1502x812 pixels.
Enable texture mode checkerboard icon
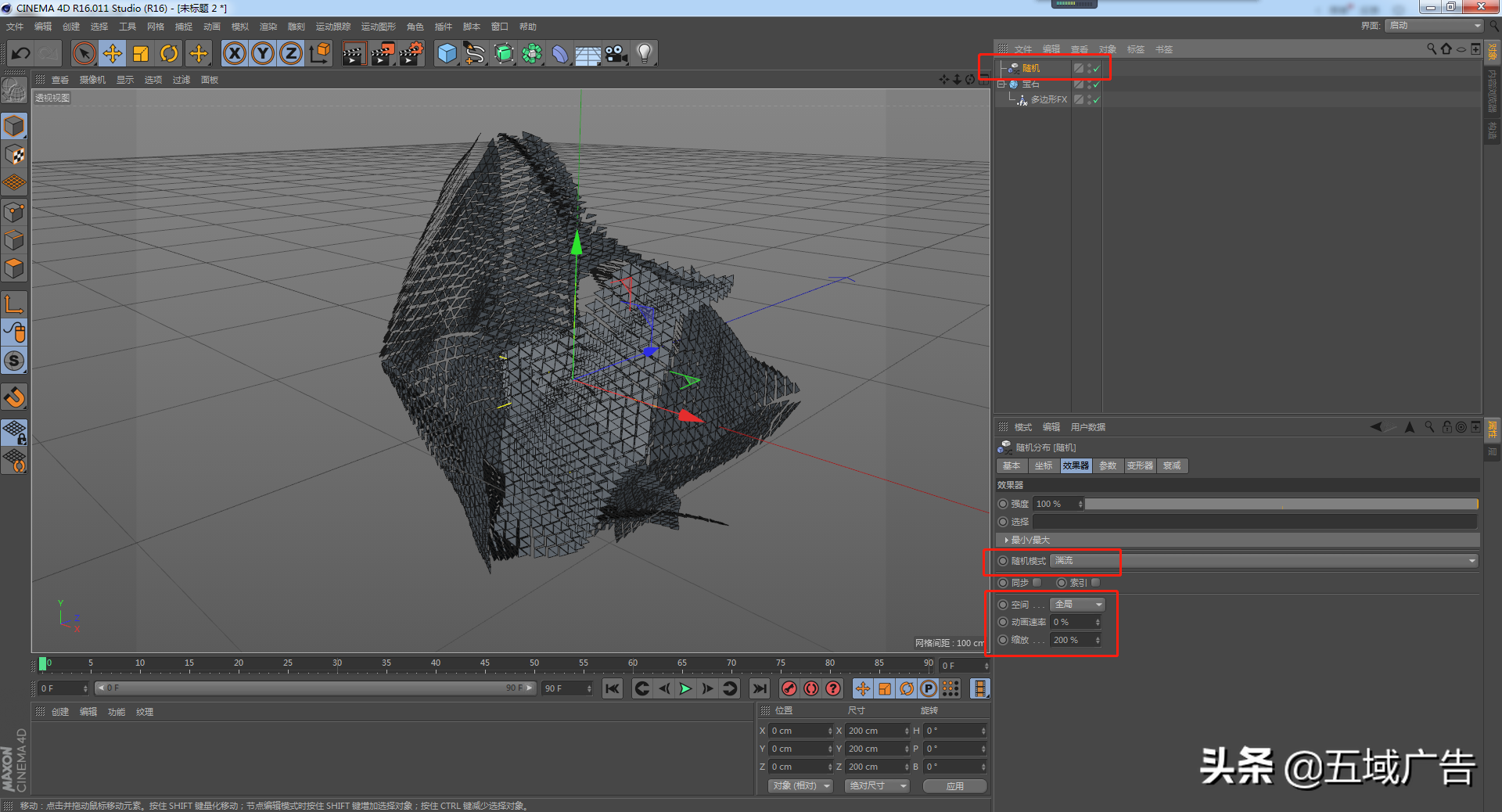(x=14, y=155)
